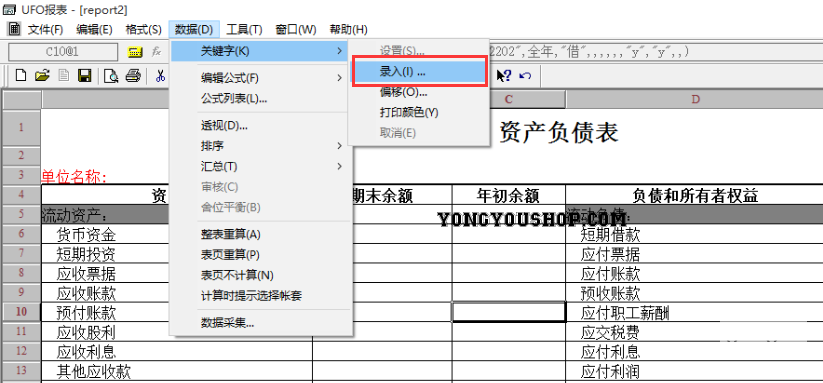Select column D header

[x=695, y=99]
